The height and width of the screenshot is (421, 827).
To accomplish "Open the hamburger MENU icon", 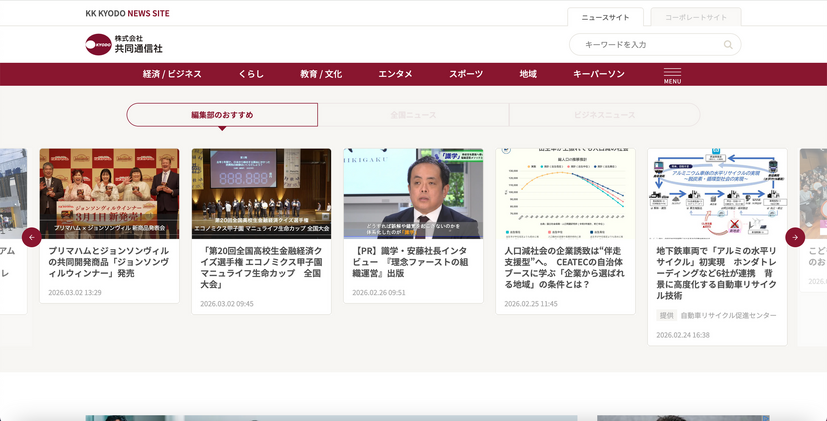I will click(672, 75).
